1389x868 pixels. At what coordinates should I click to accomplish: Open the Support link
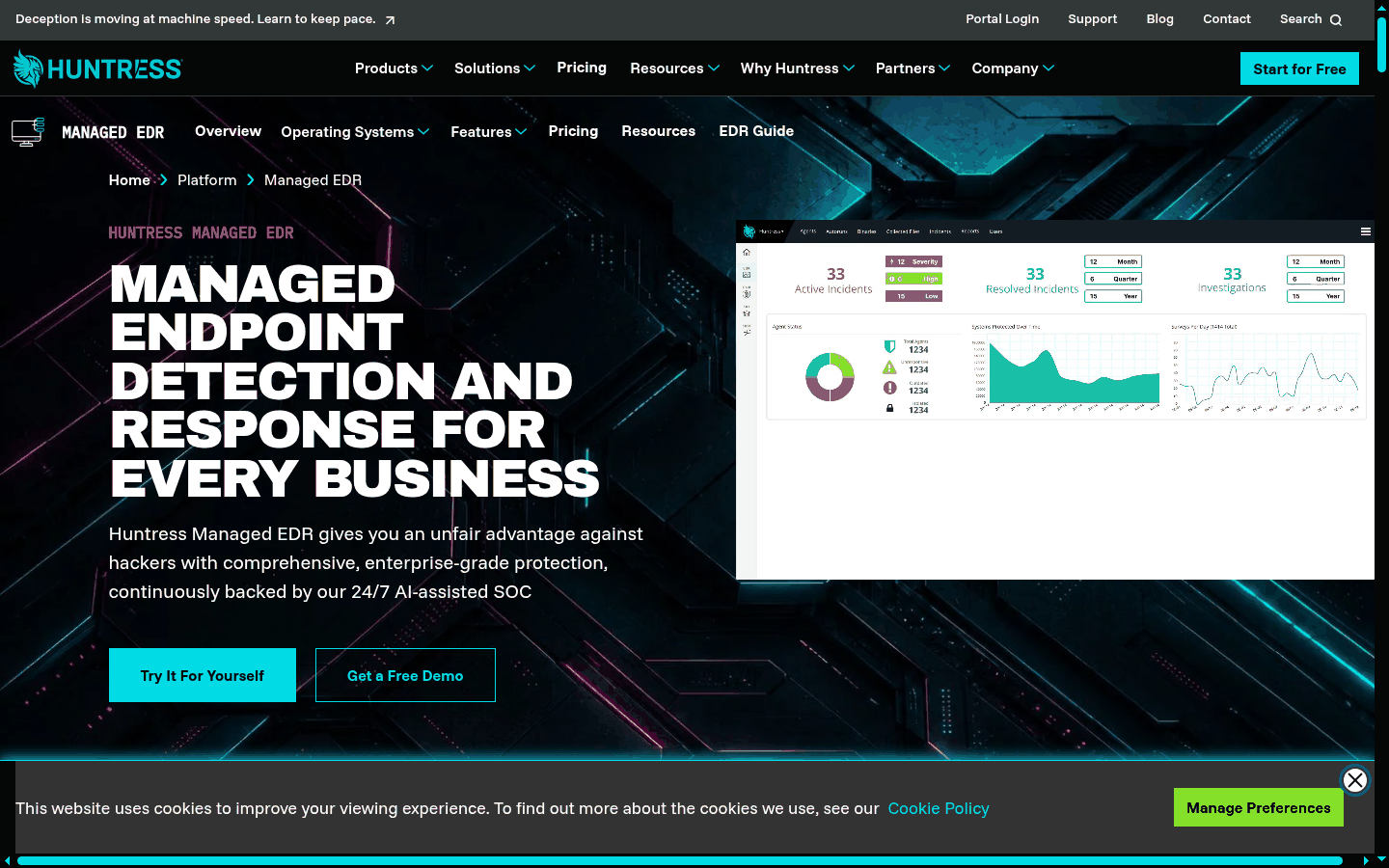(x=1092, y=18)
